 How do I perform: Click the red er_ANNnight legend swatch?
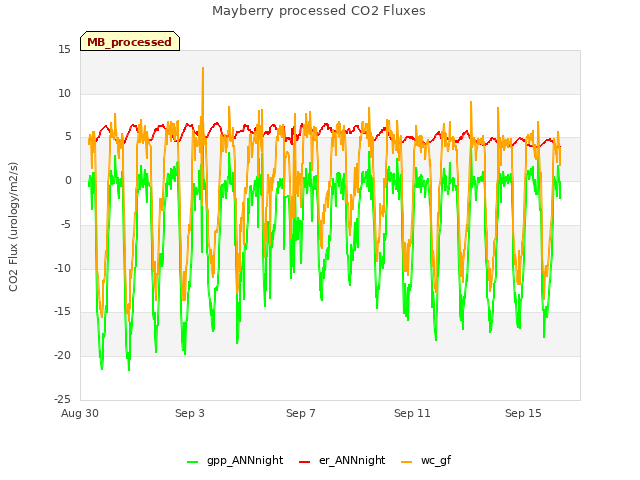coord(304,462)
